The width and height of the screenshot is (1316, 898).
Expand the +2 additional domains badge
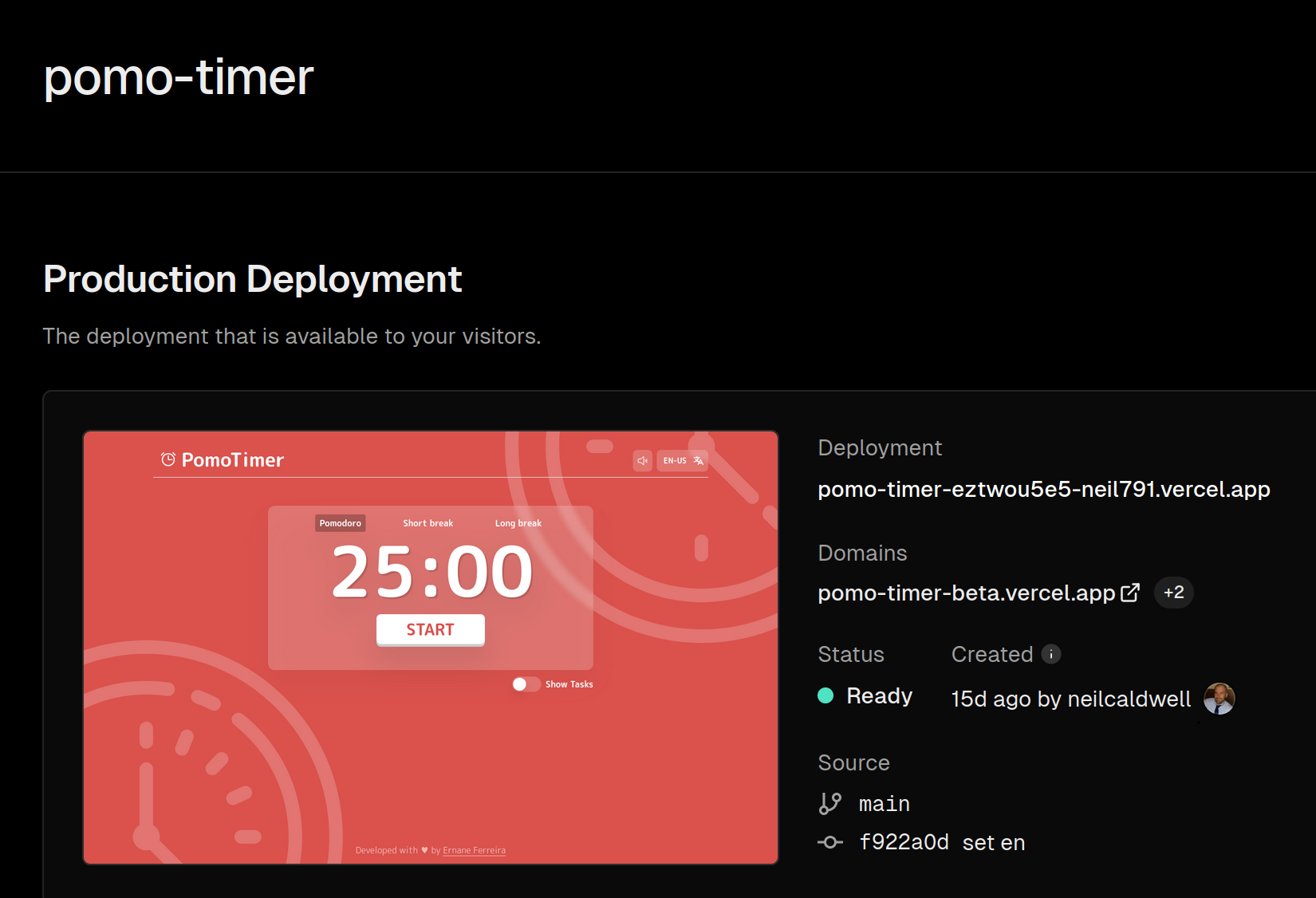coord(1173,593)
